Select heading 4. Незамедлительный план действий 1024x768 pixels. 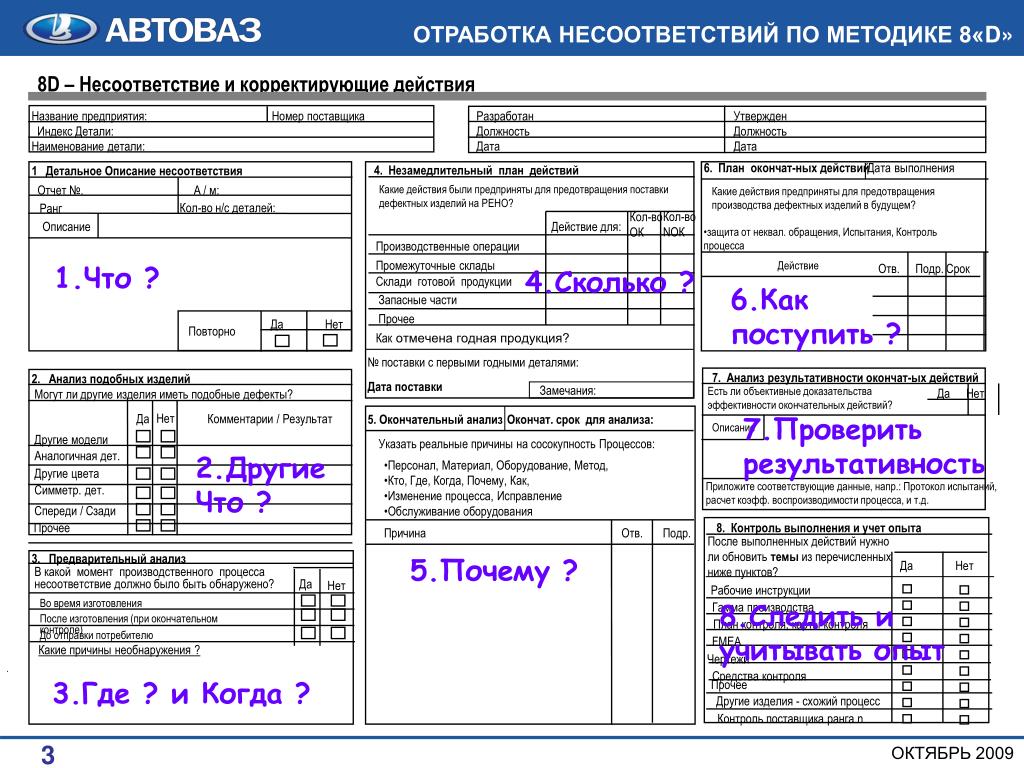(x=476, y=170)
